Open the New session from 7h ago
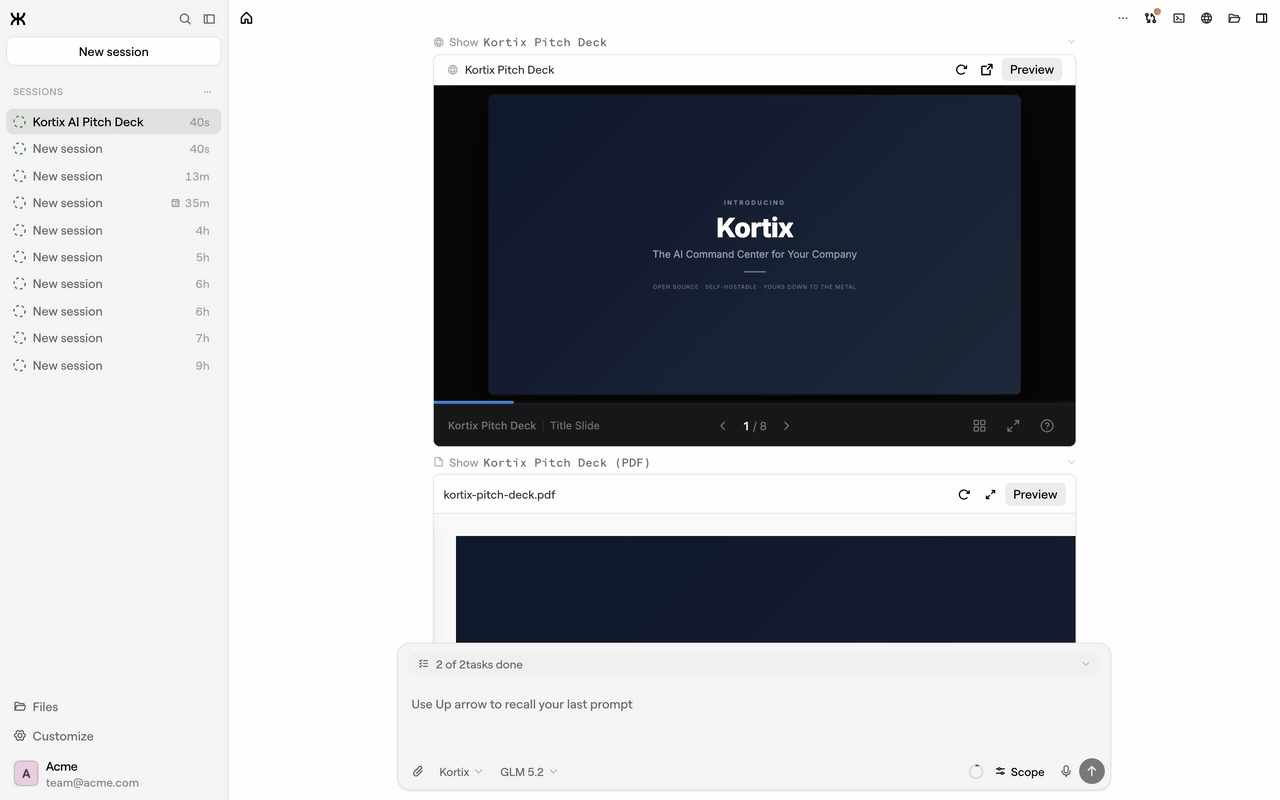The height and width of the screenshot is (800, 1280). [114, 338]
